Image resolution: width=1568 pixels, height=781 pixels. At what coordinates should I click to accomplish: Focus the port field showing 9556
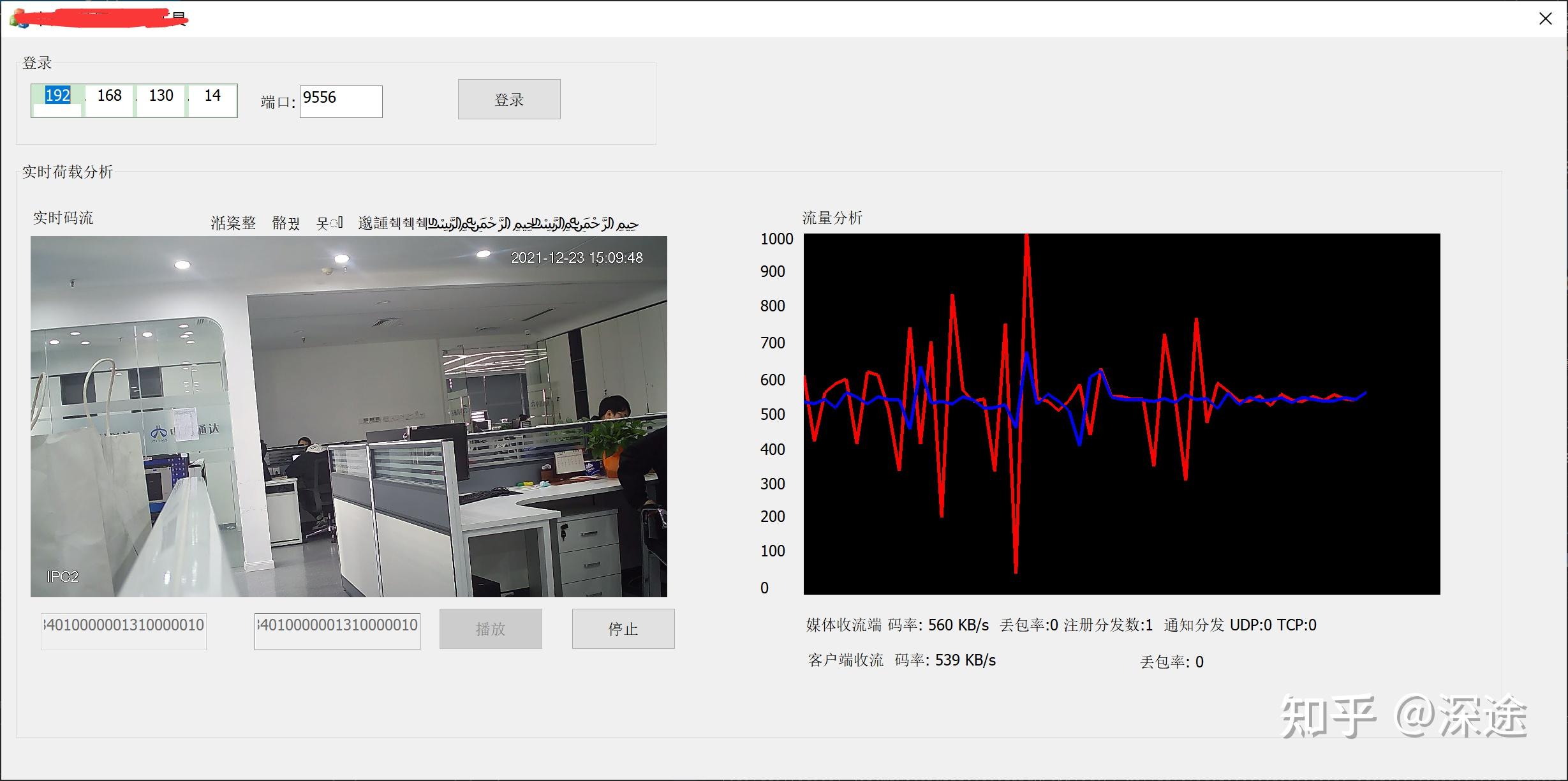pyautogui.click(x=341, y=101)
